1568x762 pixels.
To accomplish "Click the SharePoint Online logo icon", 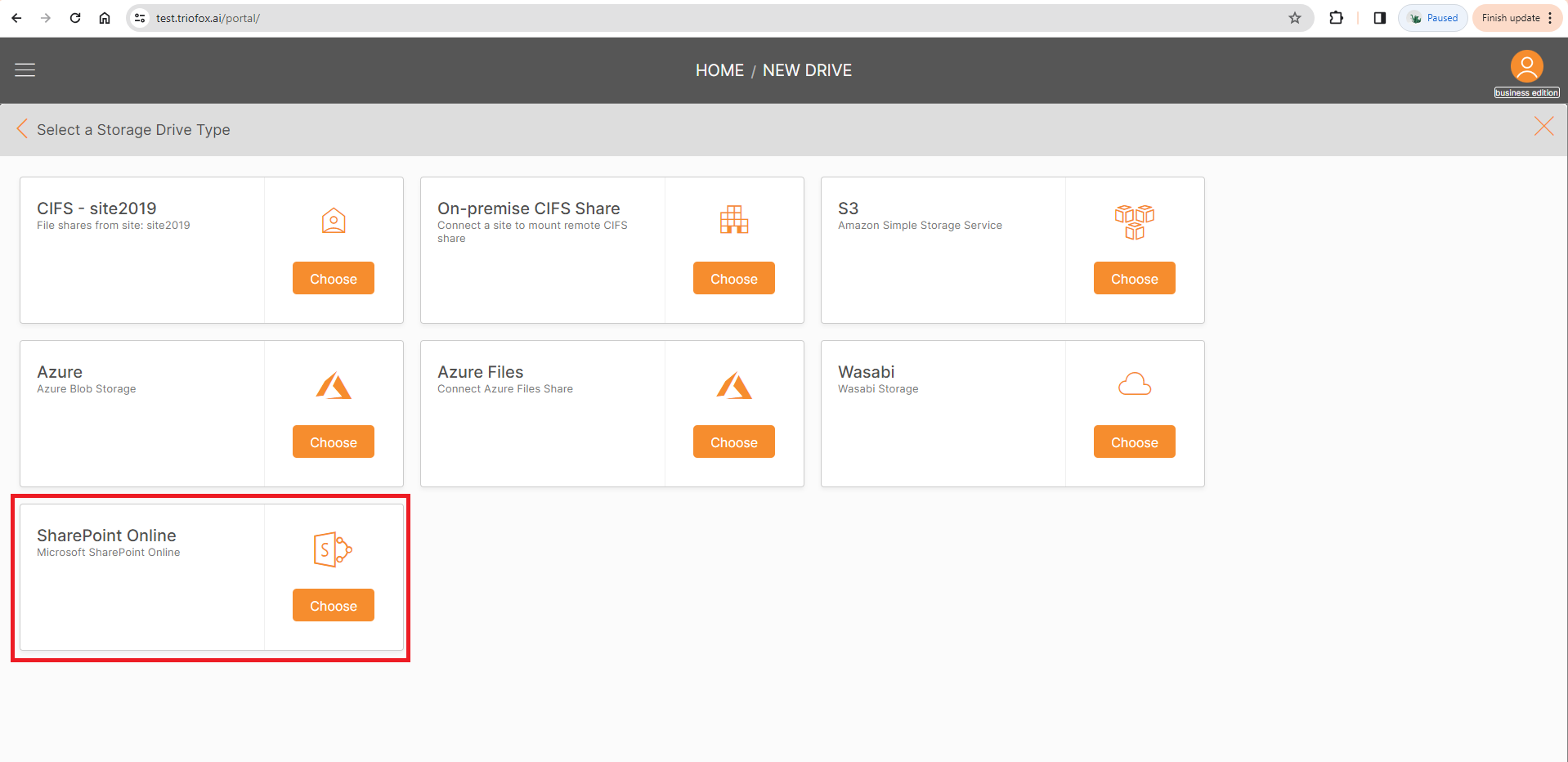I will [333, 549].
